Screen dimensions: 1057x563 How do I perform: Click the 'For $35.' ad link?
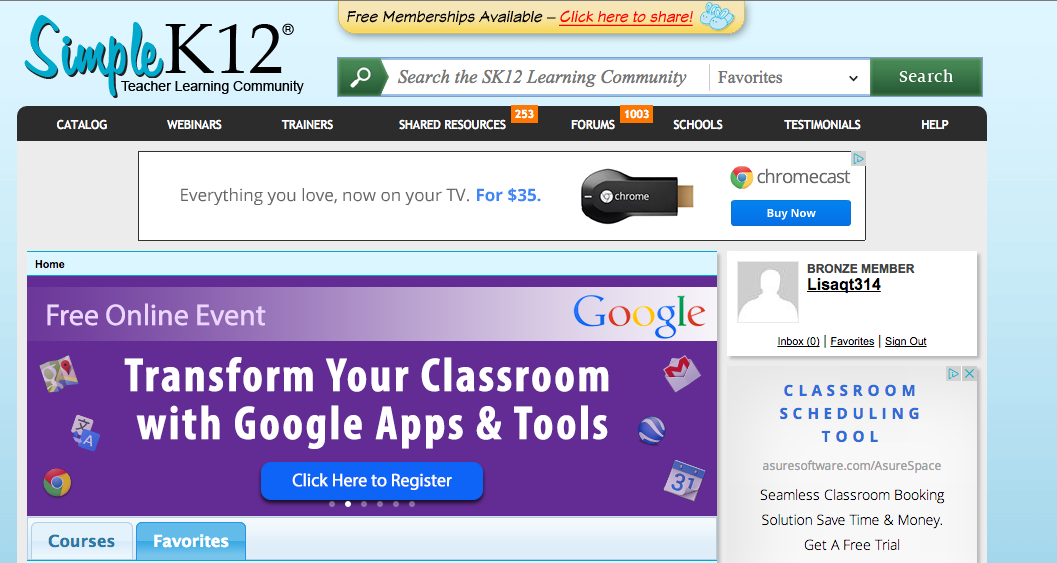click(x=508, y=196)
